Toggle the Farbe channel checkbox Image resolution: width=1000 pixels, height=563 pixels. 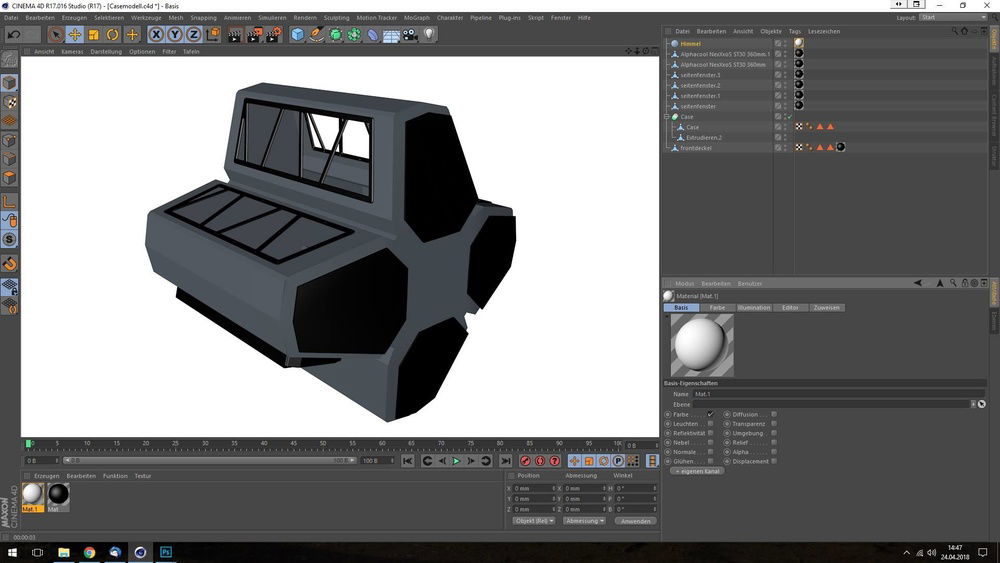click(710, 414)
